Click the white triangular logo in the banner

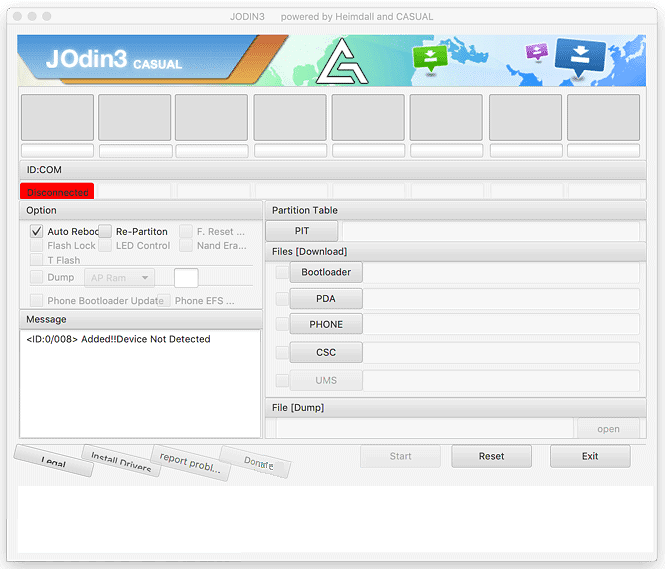coord(342,62)
